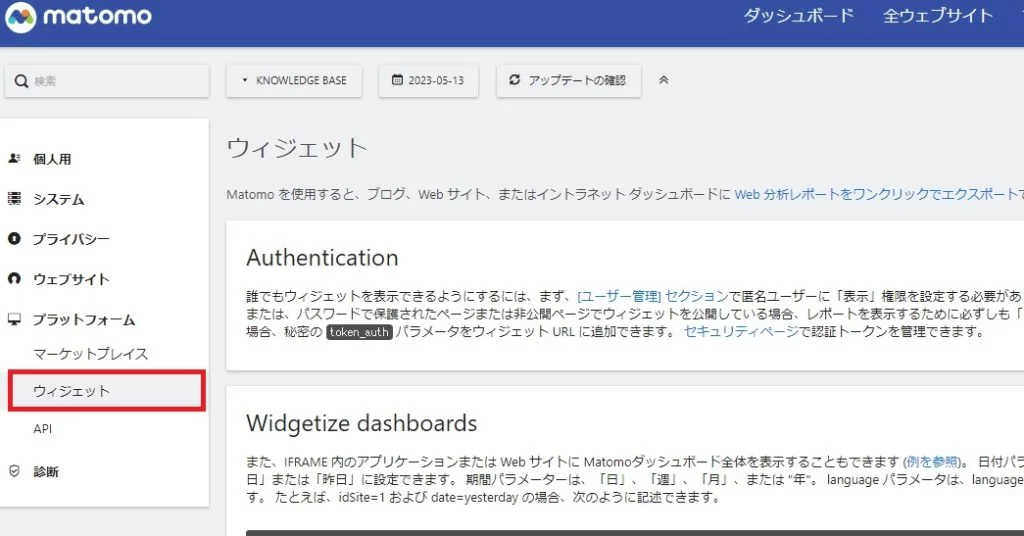Open the KNOWLEDGE BASE site selector
This screenshot has width=1024, height=536.
[x=294, y=80]
